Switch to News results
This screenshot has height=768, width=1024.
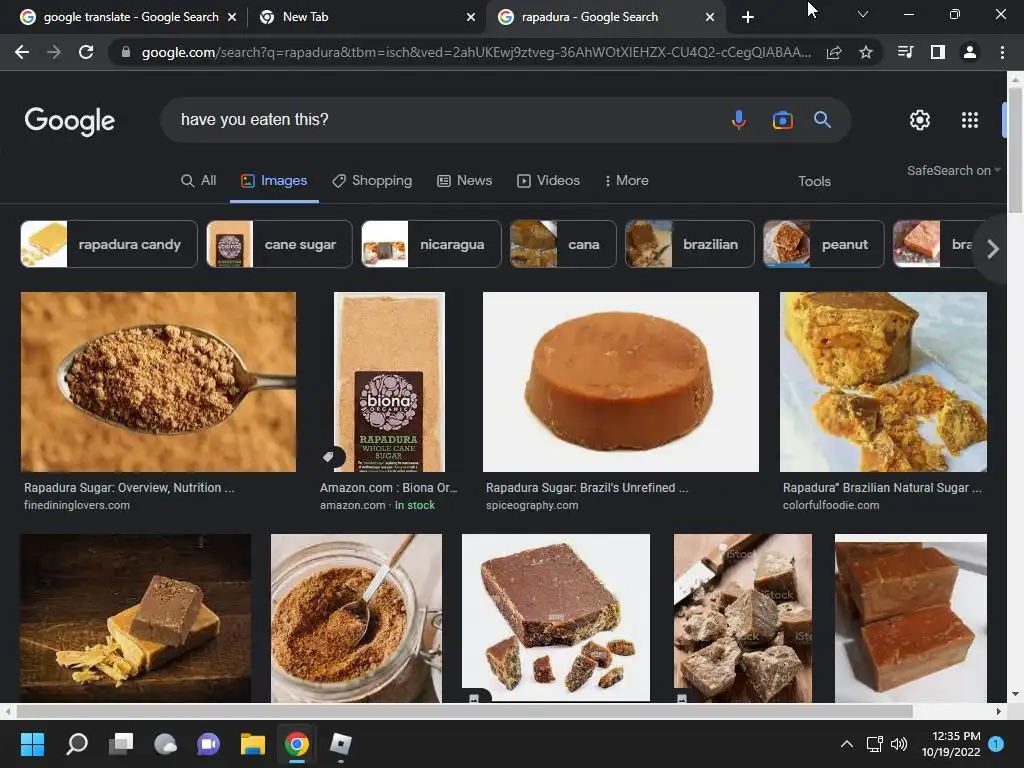click(x=464, y=181)
